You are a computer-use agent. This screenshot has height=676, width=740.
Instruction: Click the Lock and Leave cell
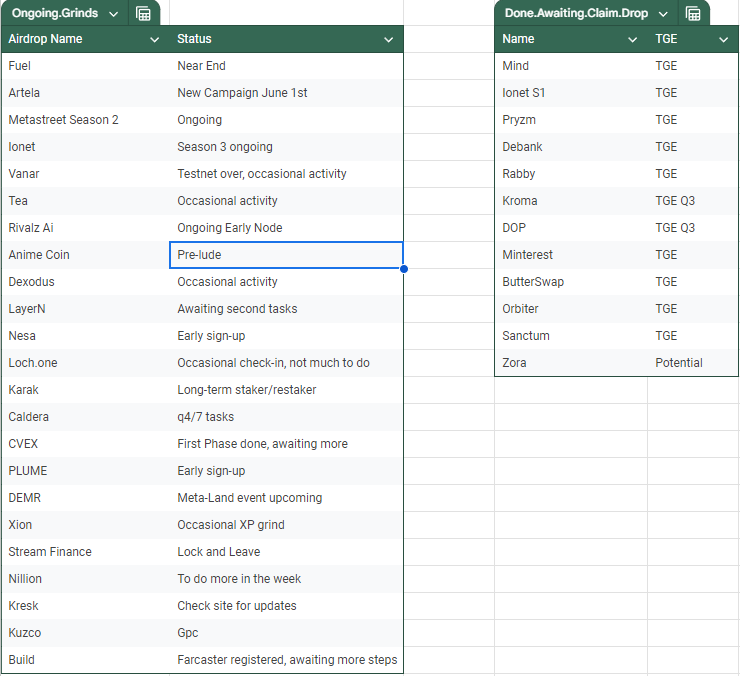click(x=286, y=552)
